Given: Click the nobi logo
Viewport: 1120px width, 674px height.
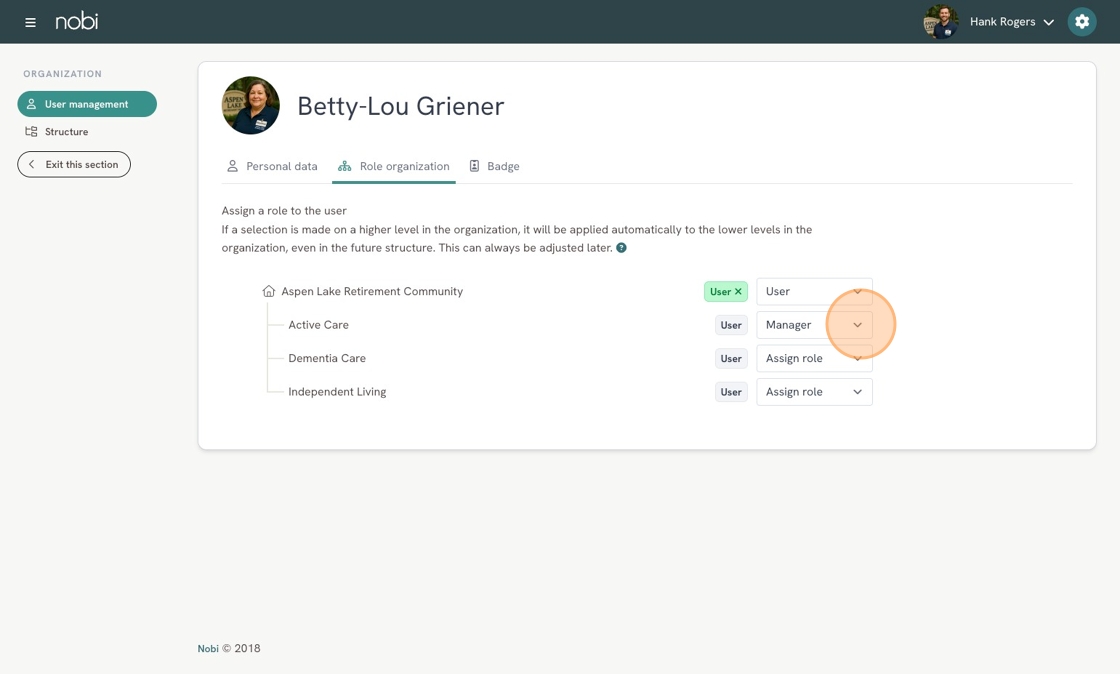Looking at the screenshot, I should point(77,21).
